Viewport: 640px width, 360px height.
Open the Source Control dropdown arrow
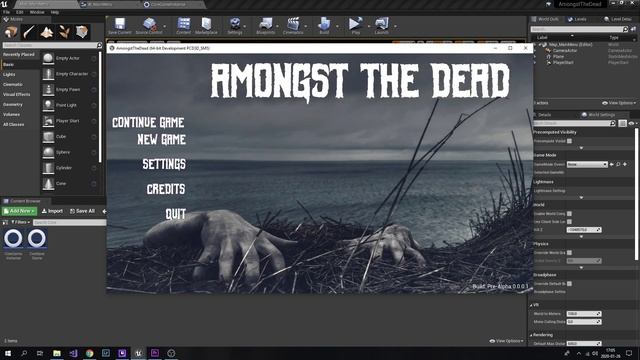click(x=164, y=26)
